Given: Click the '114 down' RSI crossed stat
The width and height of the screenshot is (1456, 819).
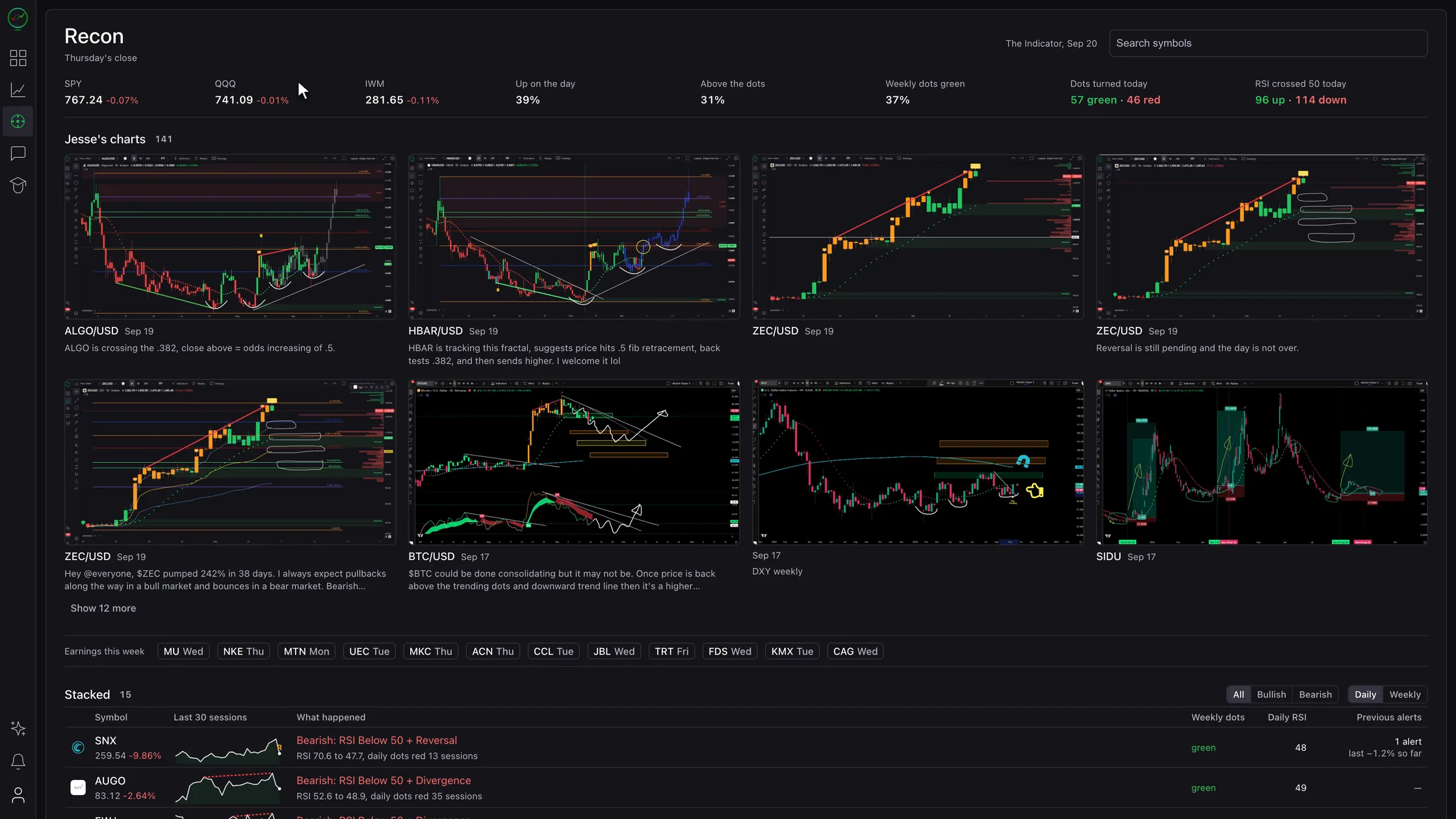Looking at the screenshot, I should coord(1321,100).
